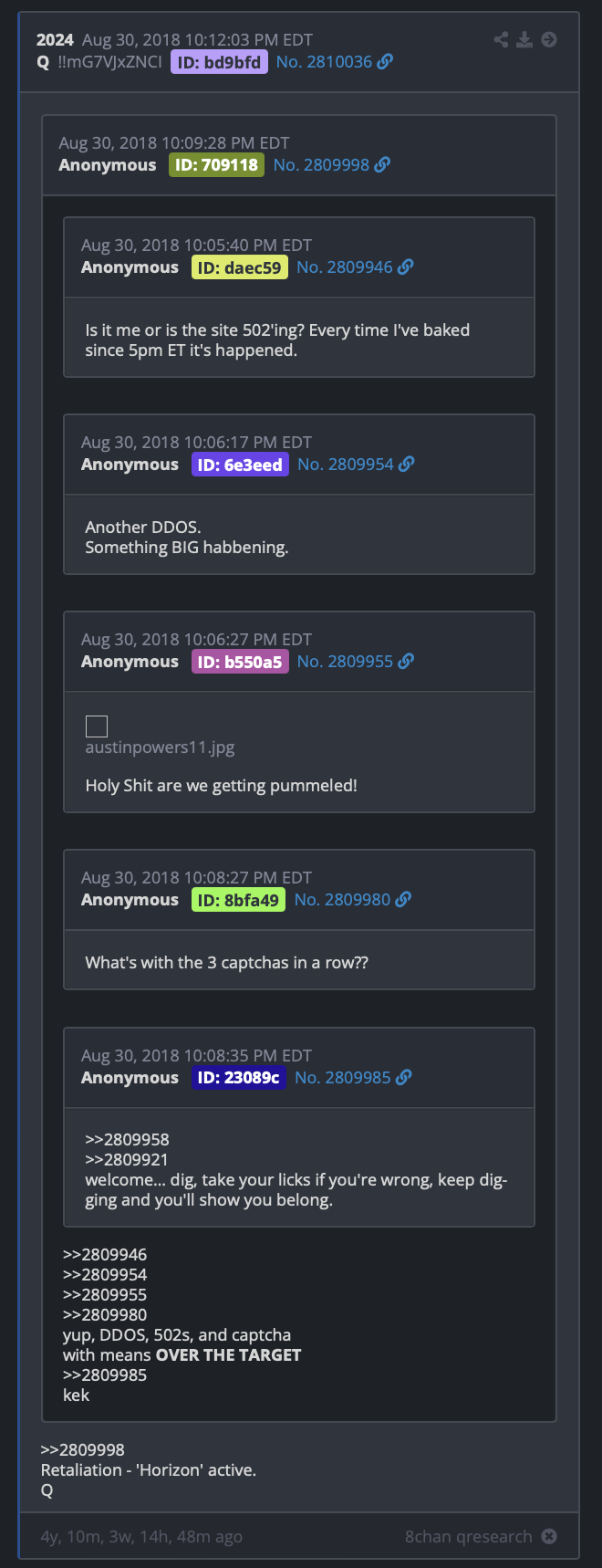Click link icon beside No. 2809998
Screen dimensions: 602x1568
[382, 164]
